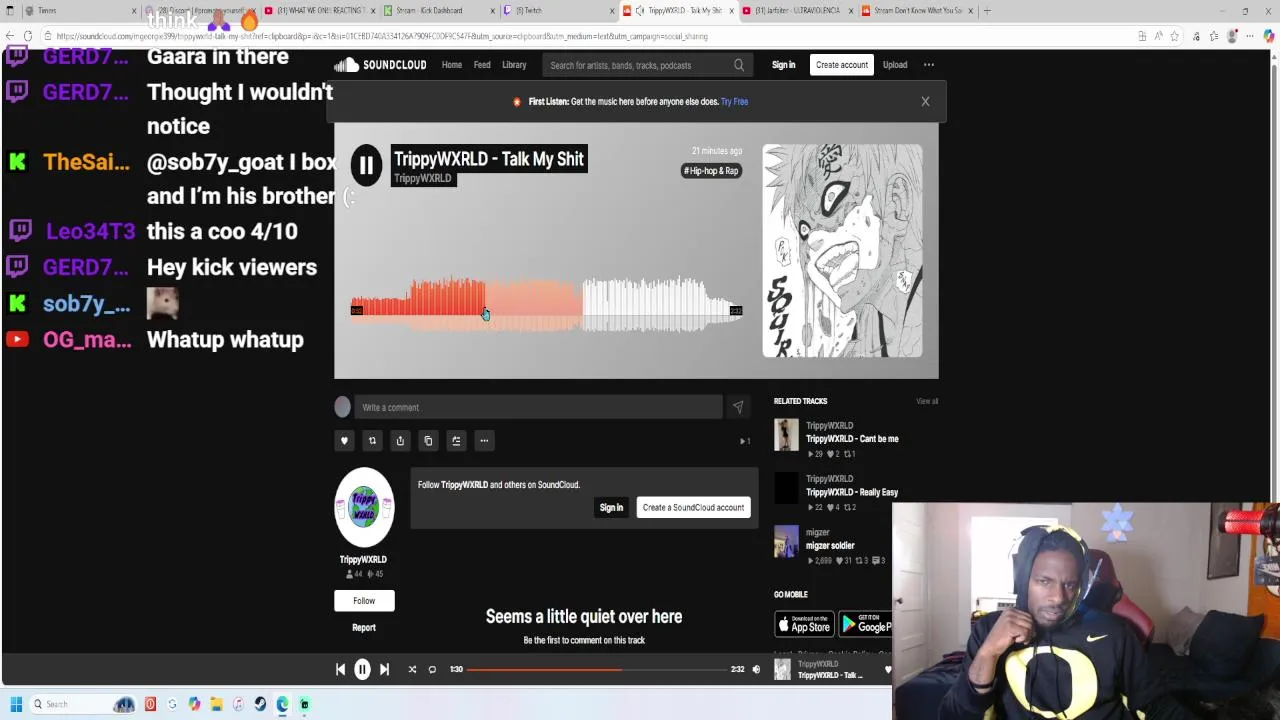
Task: Switch to Jarfaiter - ULTRAVIOLENCIA tab
Action: (x=797, y=10)
